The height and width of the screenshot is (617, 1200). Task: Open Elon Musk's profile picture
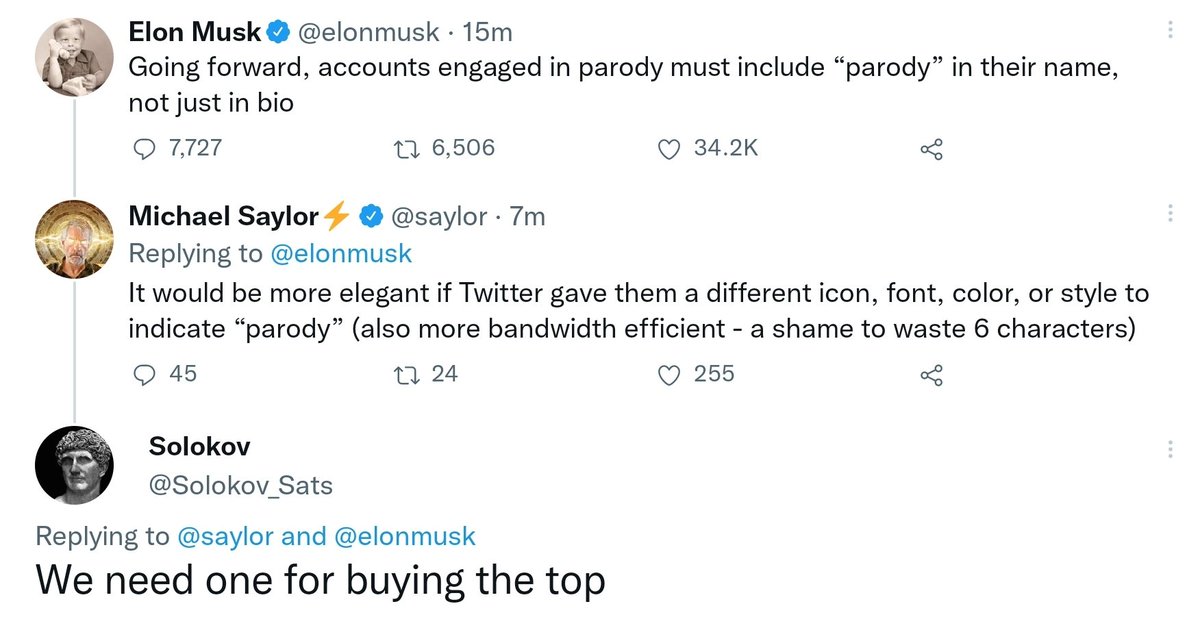coord(75,57)
